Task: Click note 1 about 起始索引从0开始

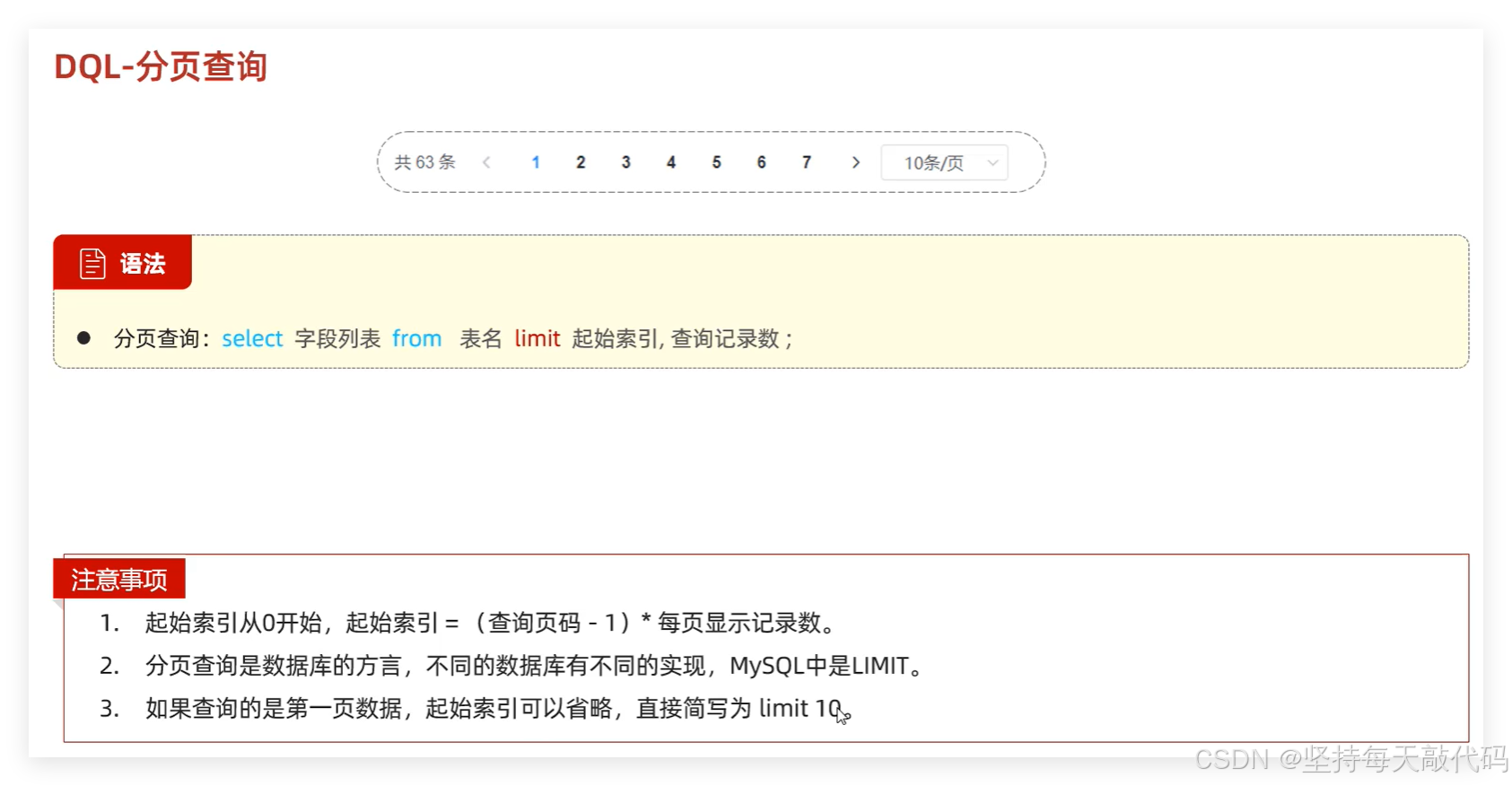Action: (x=491, y=623)
